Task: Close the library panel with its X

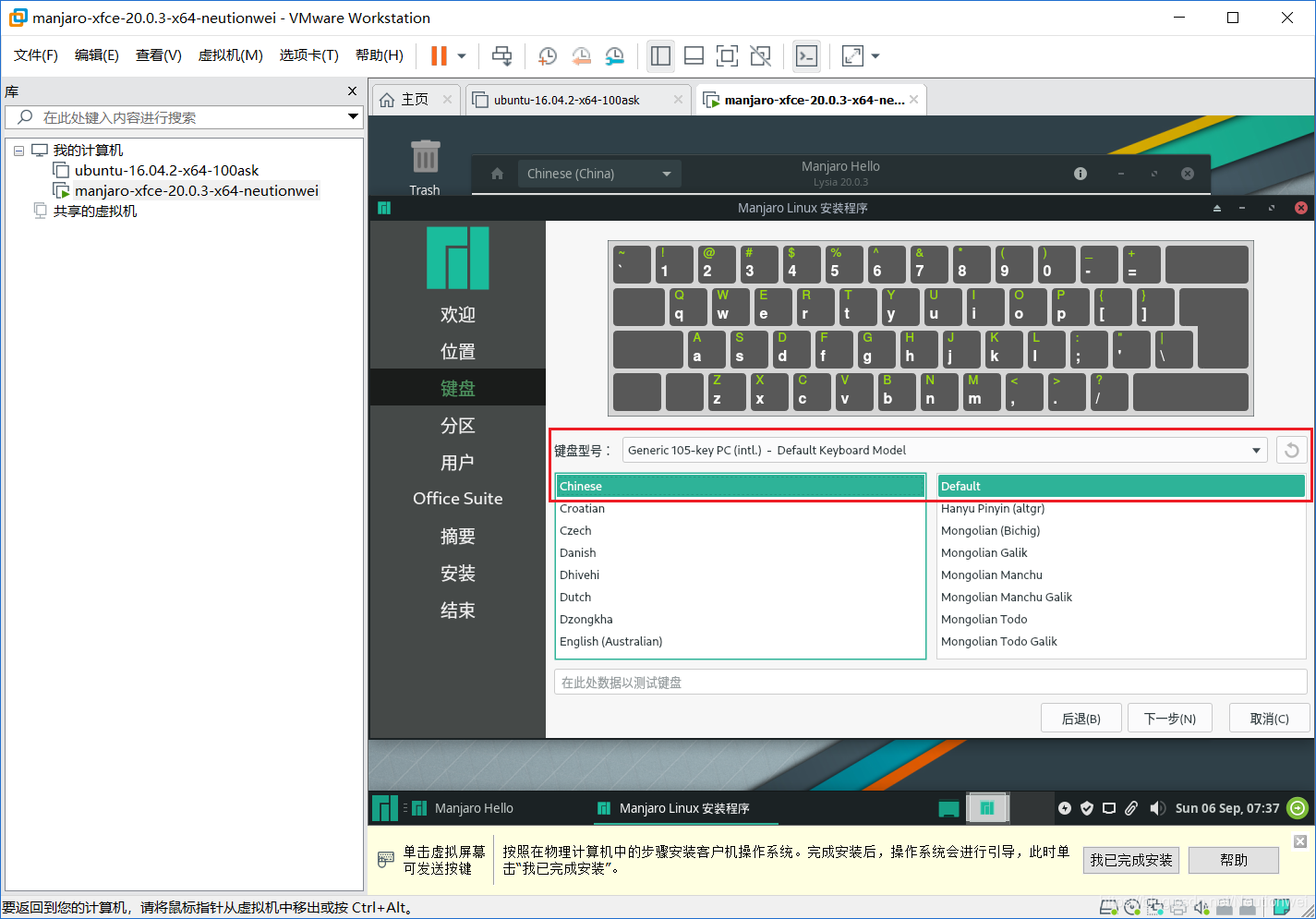Action: tap(352, 91)
